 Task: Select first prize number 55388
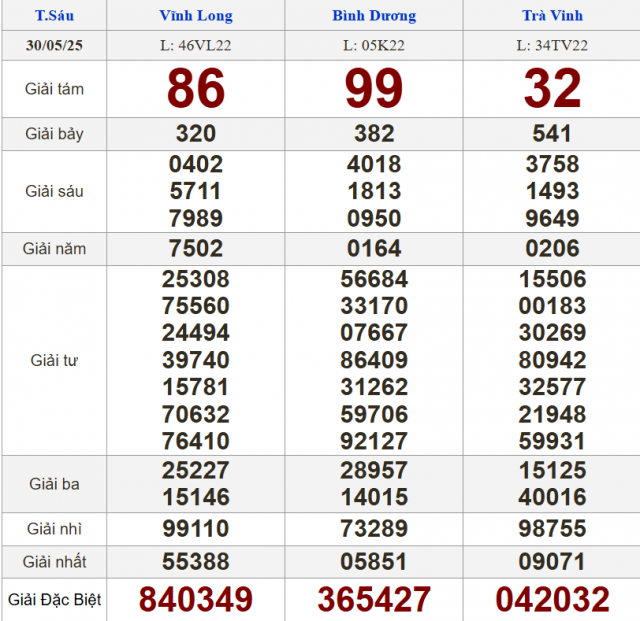(196, 561)
